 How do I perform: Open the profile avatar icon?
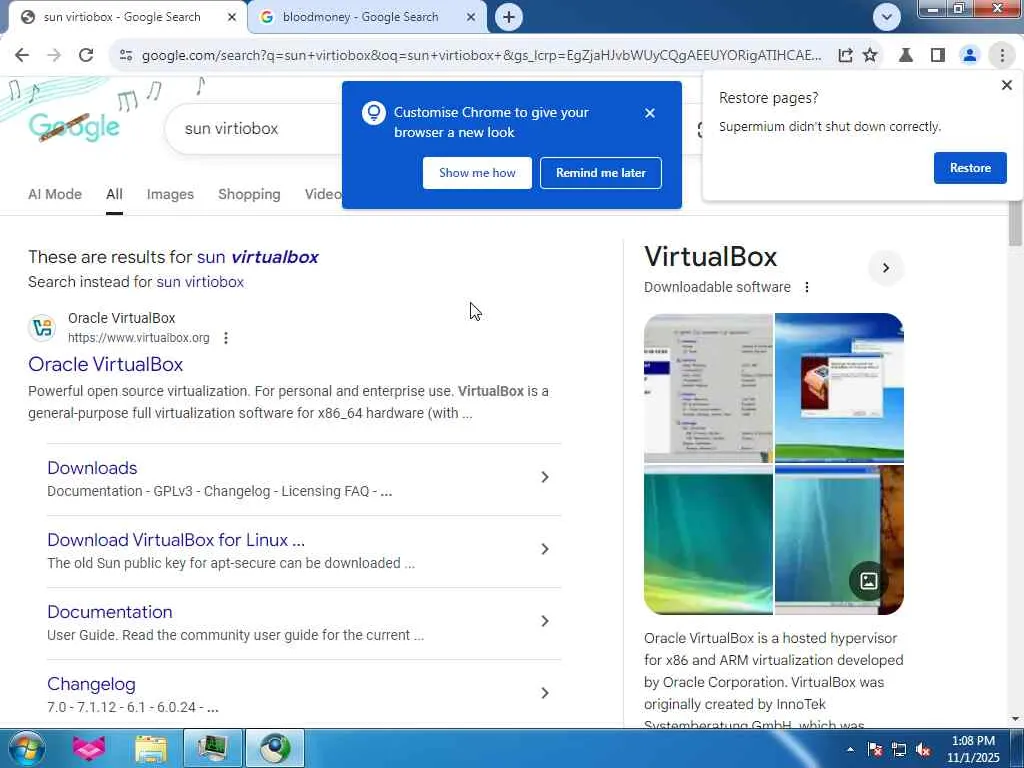(x=970, y=56)
